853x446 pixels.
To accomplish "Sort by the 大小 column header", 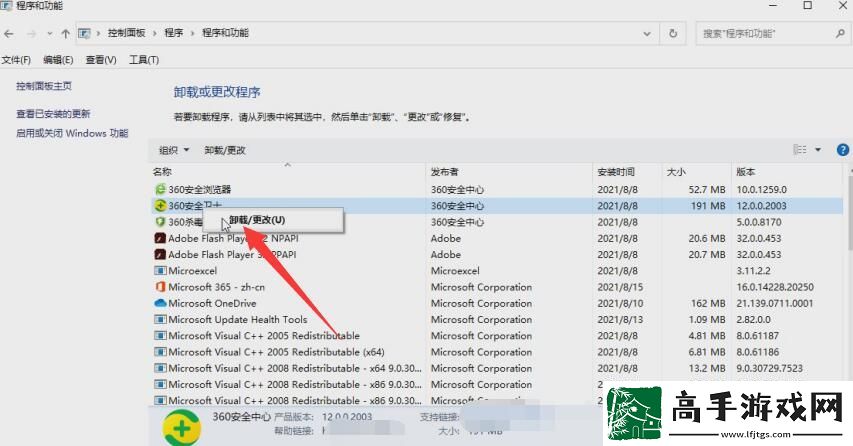I will pos(696,172).
